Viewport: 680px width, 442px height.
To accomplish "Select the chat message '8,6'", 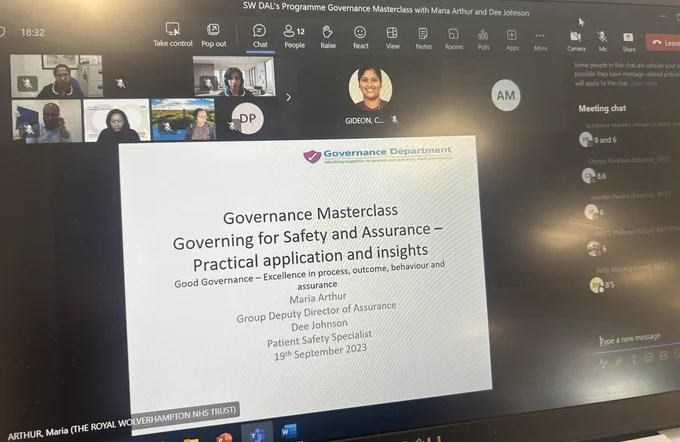I will 601,176.
